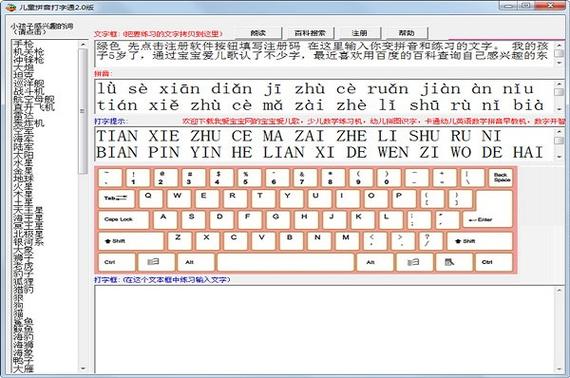Click the space bar on virtual keyboard
The height and width of the screenshot is (378, 570).
coord(285,262)
